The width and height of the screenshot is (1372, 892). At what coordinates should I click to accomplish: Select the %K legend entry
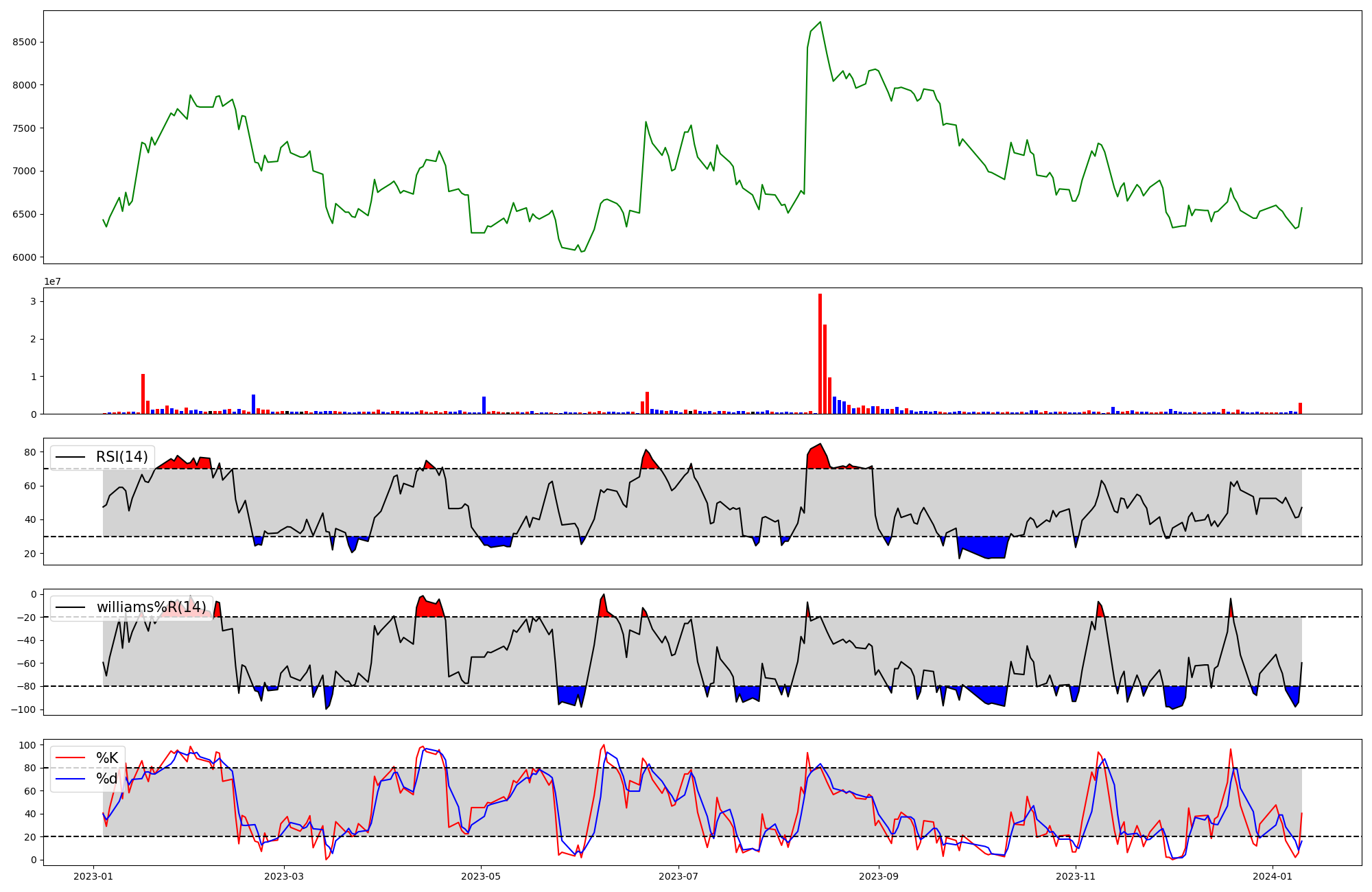[x=107, y=758]
